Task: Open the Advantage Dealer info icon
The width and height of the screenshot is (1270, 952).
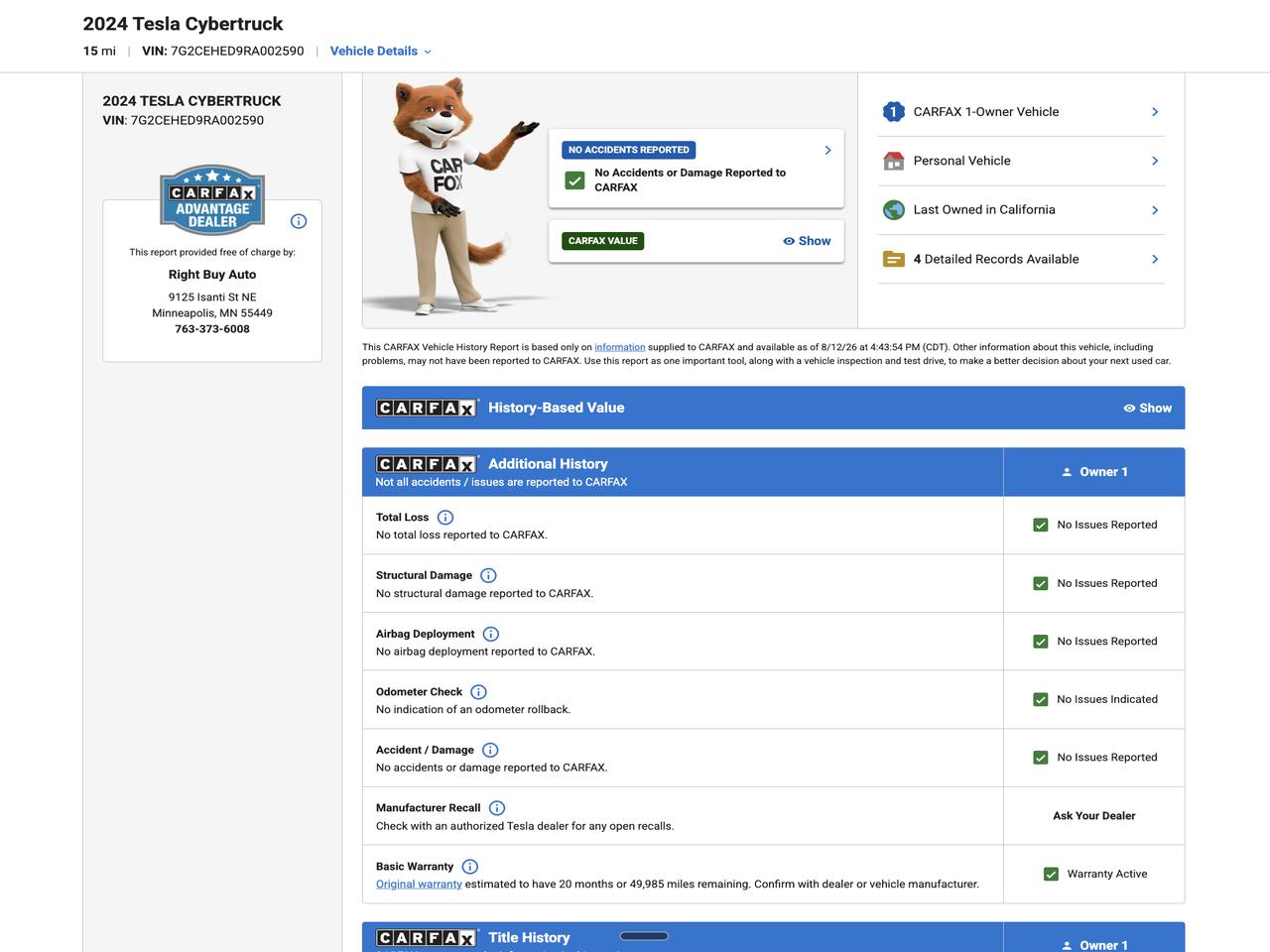Action: [299, 221]
